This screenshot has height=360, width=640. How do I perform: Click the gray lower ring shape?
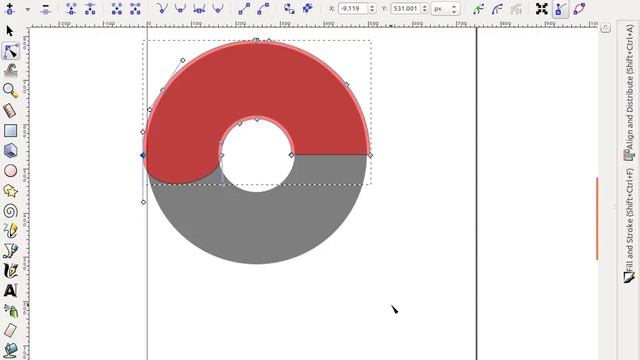(257, 229)
